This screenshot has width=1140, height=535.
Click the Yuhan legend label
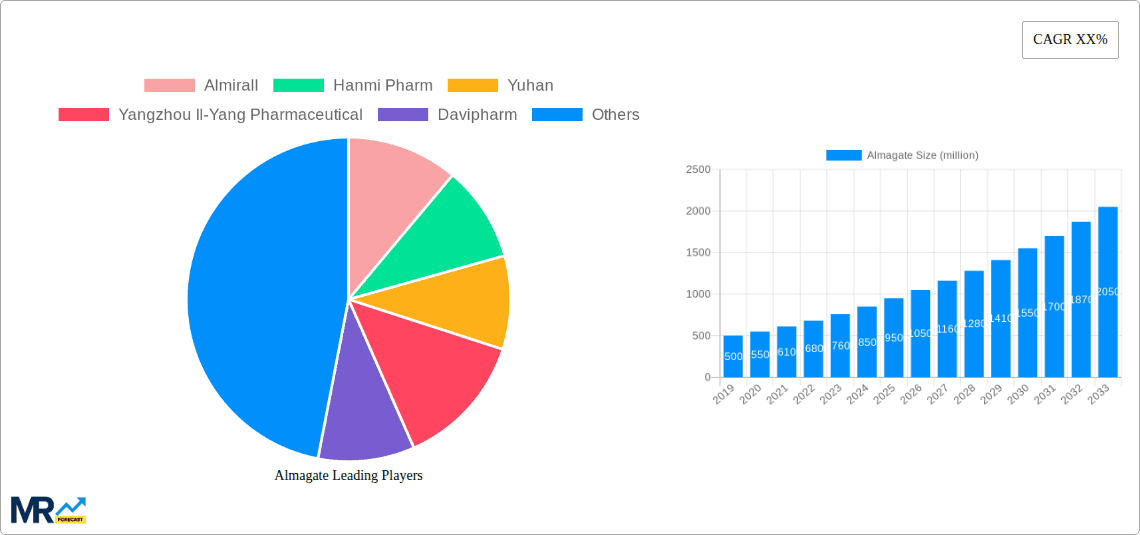530,86
